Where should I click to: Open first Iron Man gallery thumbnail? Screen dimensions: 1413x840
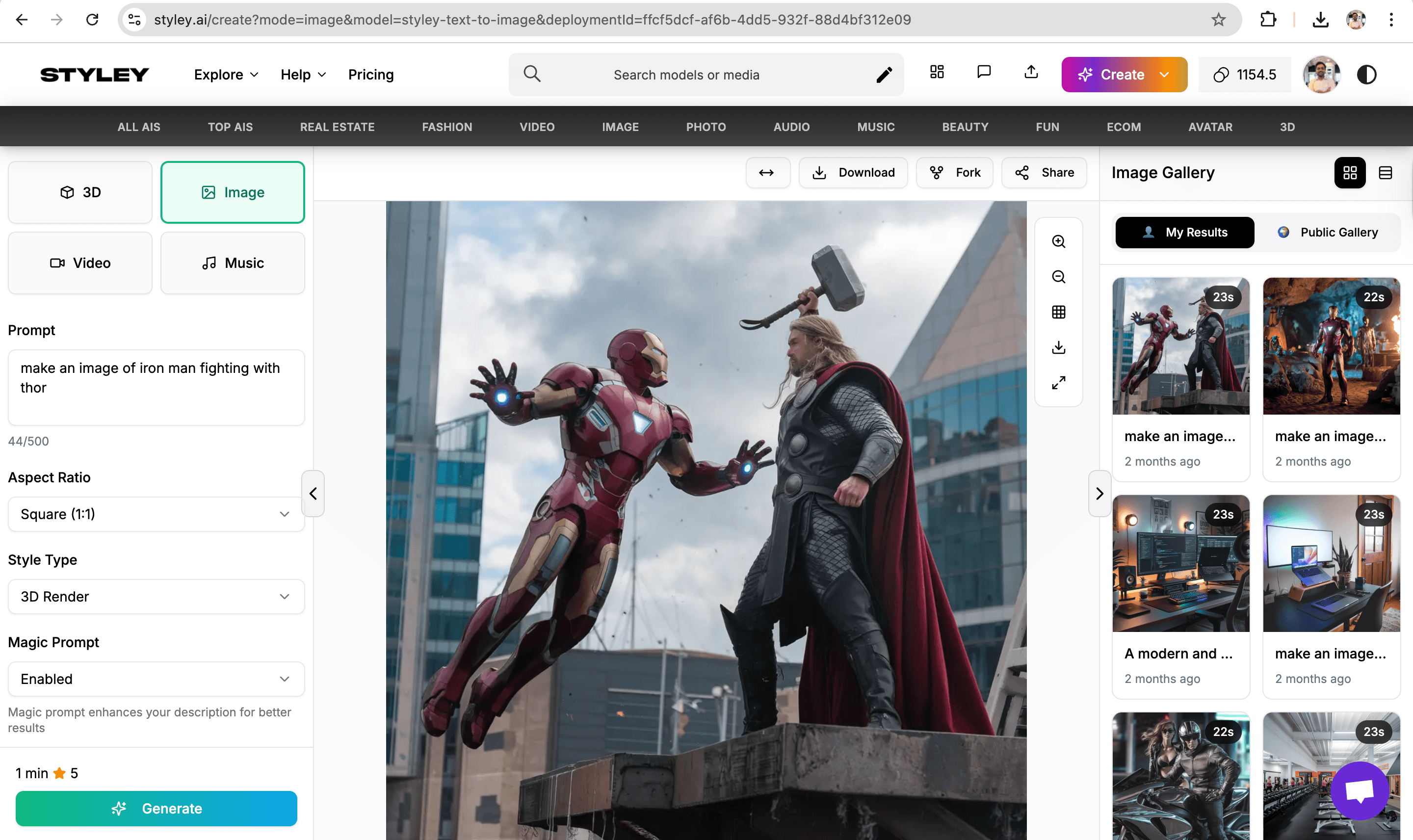click(1180, 346)
